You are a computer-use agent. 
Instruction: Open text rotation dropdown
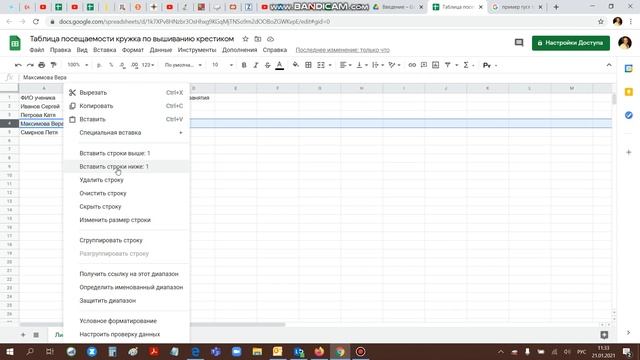pyautogui.click(x=394, y=65)
